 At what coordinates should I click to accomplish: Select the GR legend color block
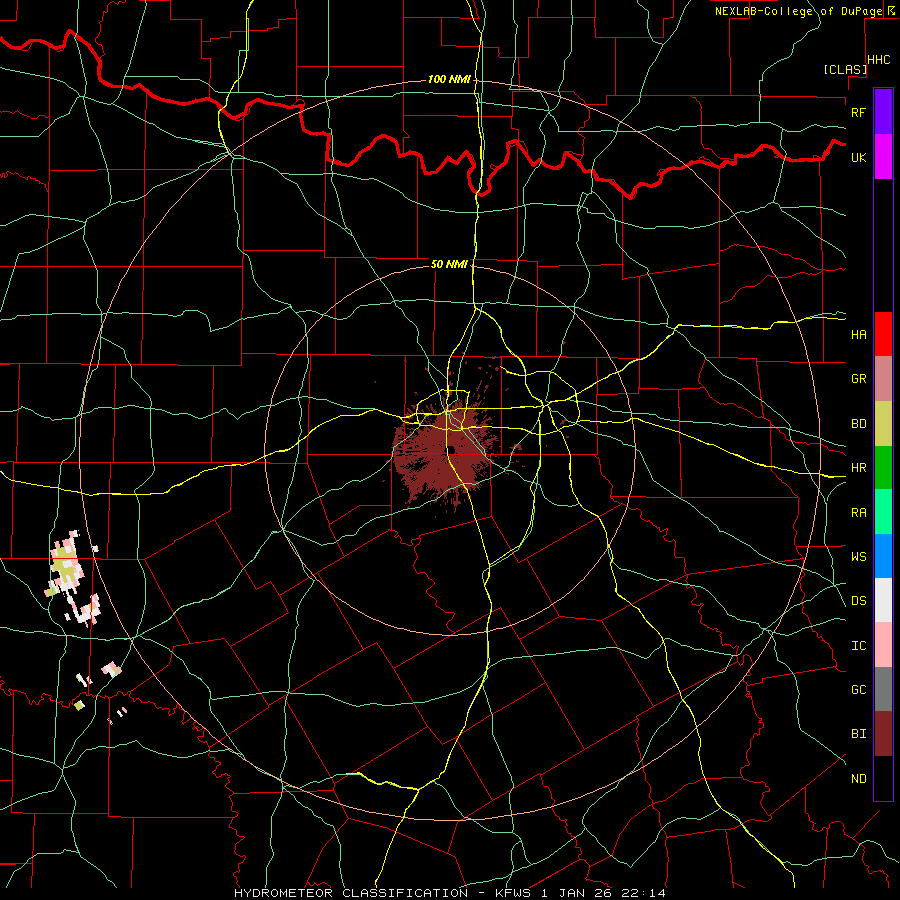pos(883,379)
